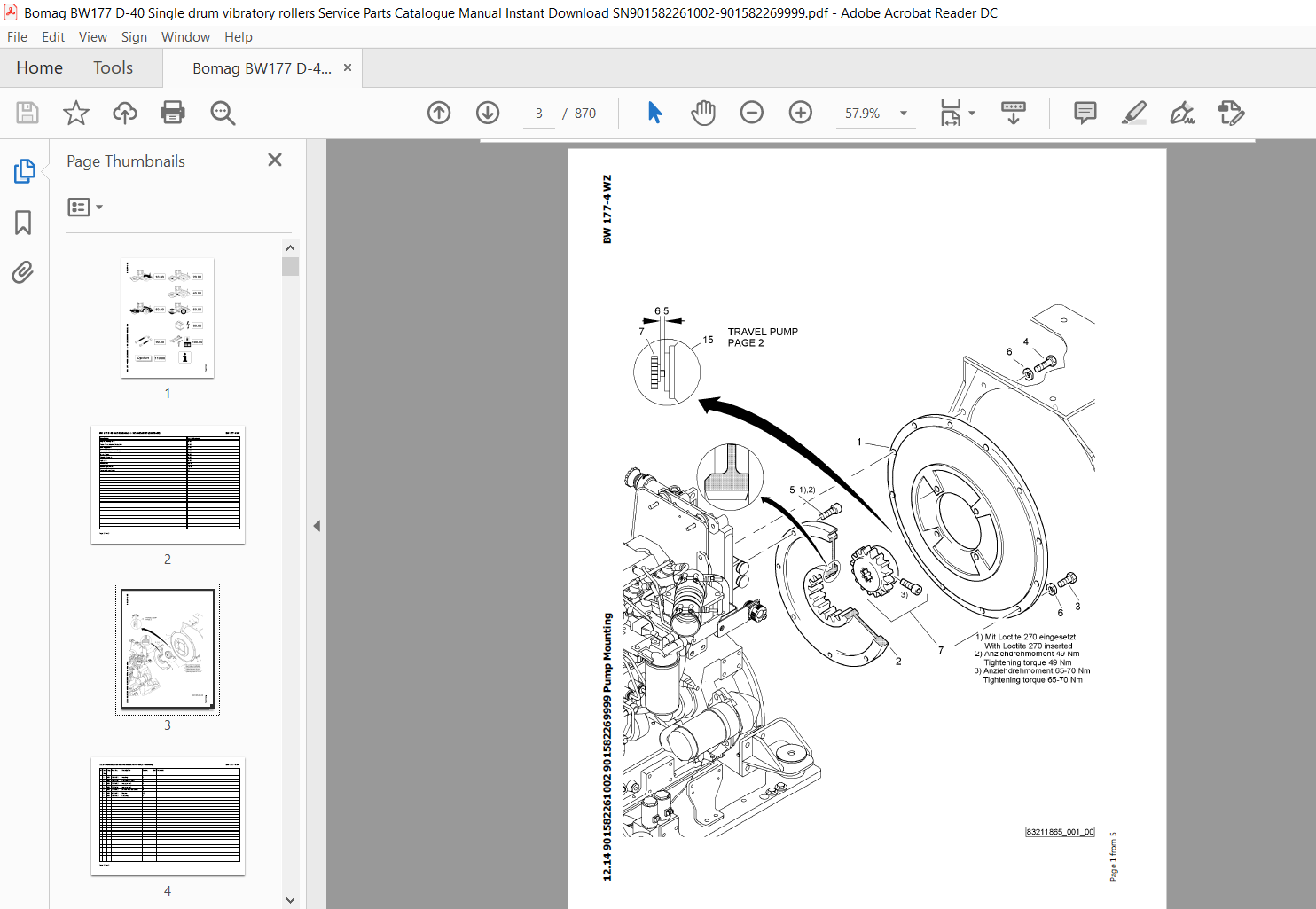Expand the page fit options arrow

972,113
